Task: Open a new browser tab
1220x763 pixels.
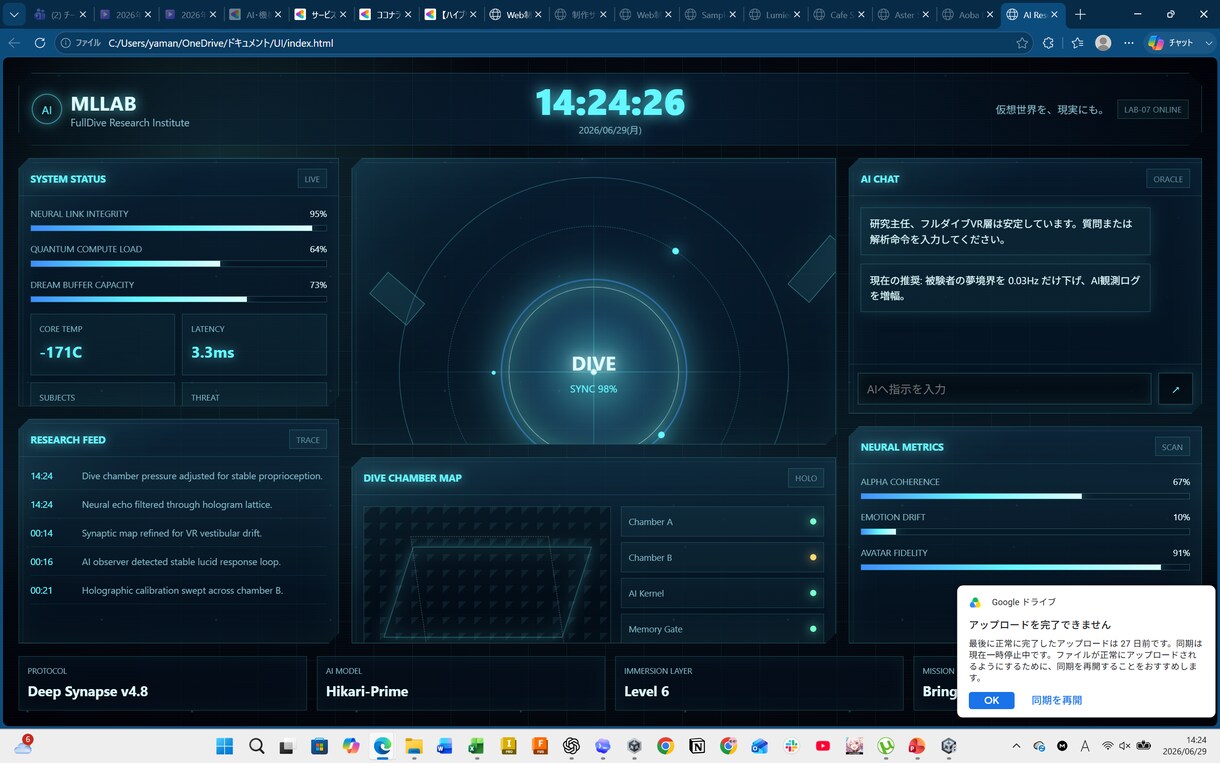Action: [x=1080, y=15]
